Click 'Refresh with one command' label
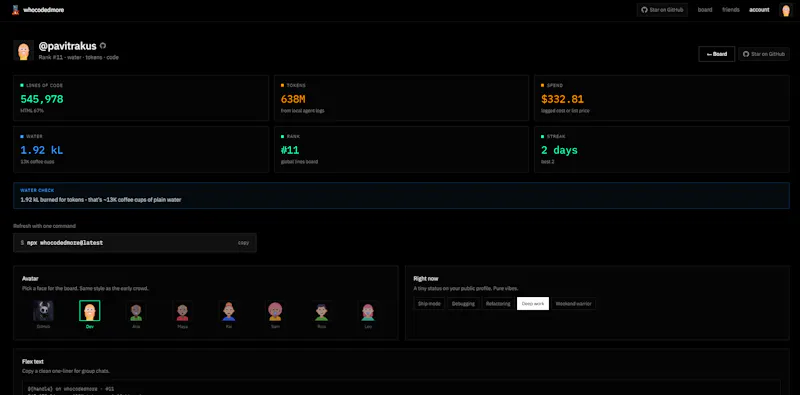The height and width of the screenshot is (395, 800). pyautogui.click(x=44, y=226)
